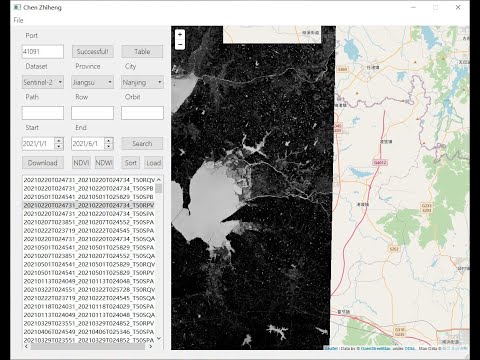Decrease the Start date with down arrow
This screenshot has height=360, width=480.
(59, 147)
